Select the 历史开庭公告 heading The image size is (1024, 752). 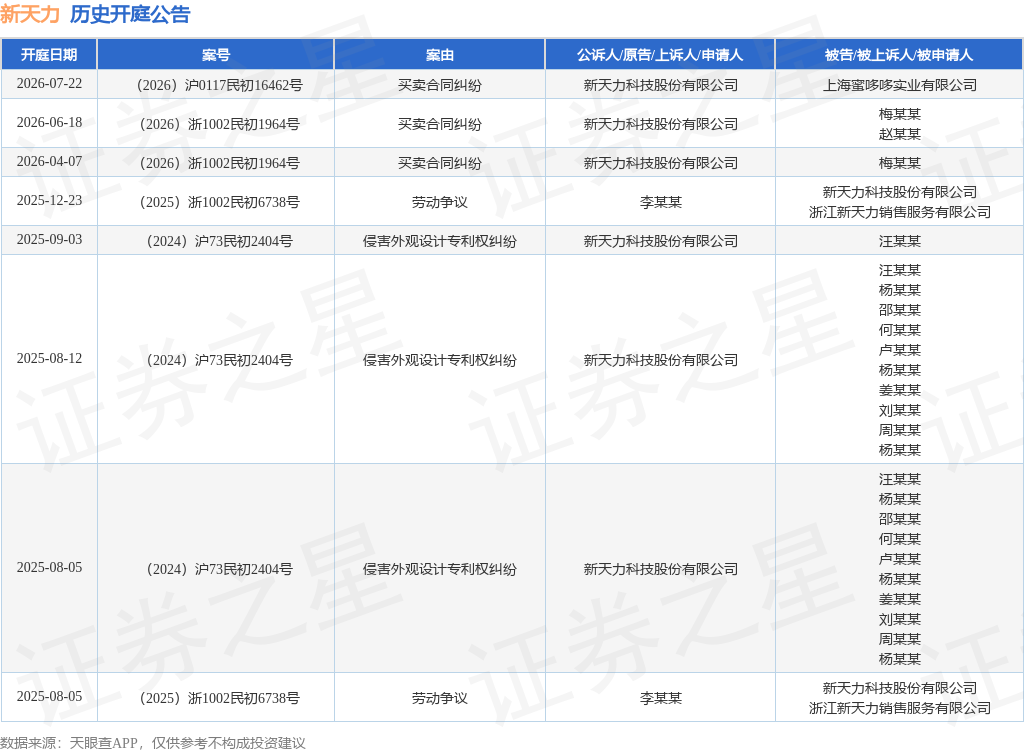click(130, 14)
